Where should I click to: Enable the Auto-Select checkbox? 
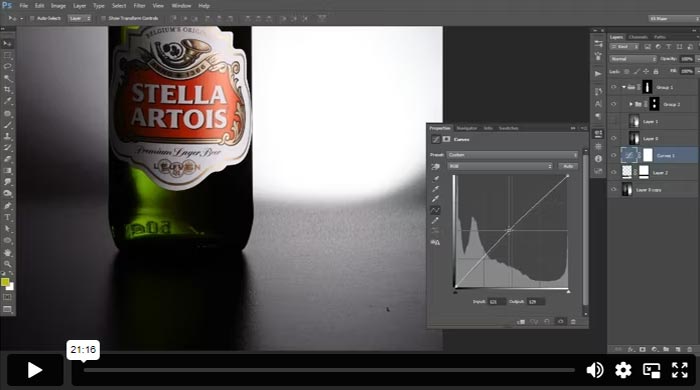32,18
